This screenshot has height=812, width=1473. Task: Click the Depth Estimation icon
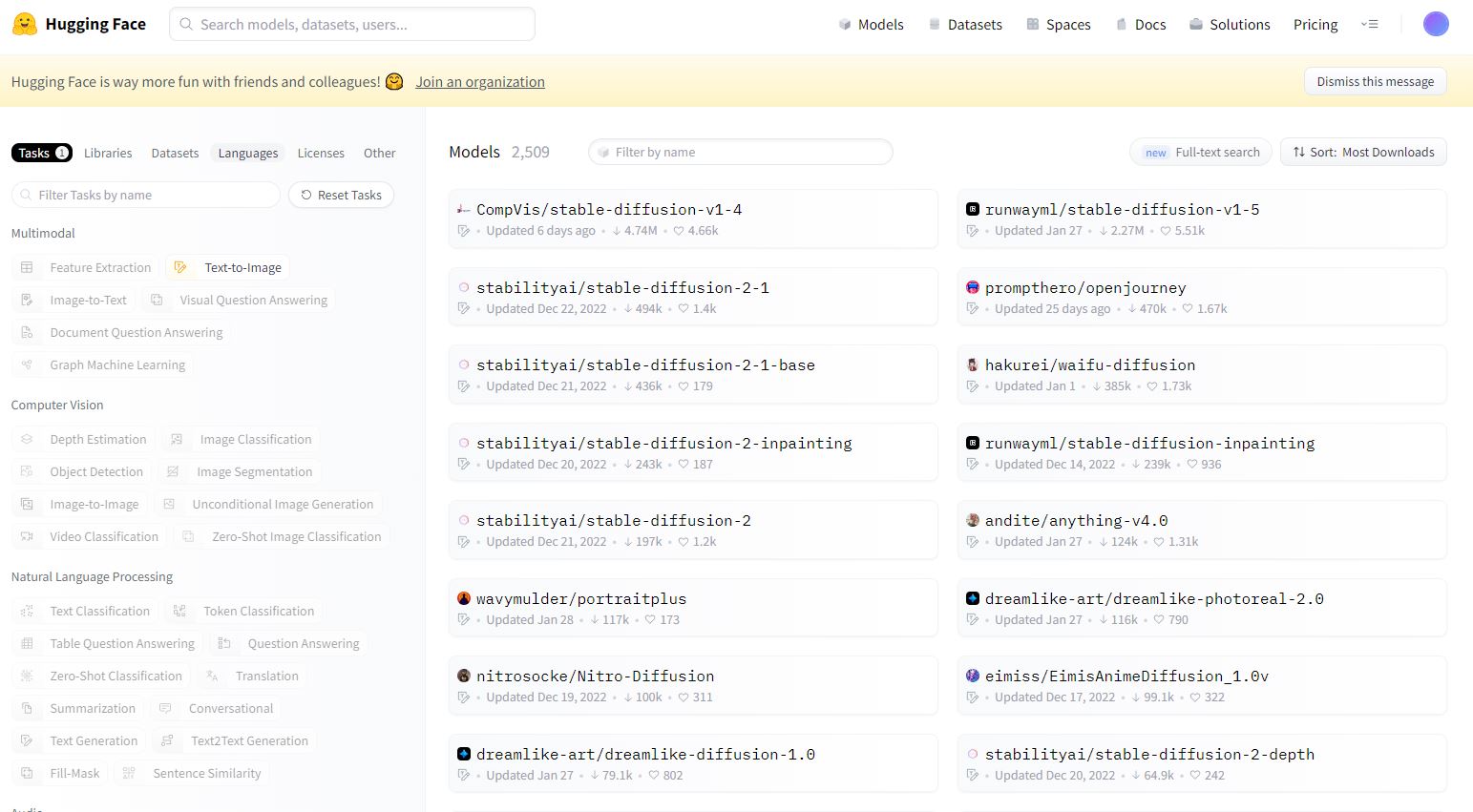(x=27, y=439)
